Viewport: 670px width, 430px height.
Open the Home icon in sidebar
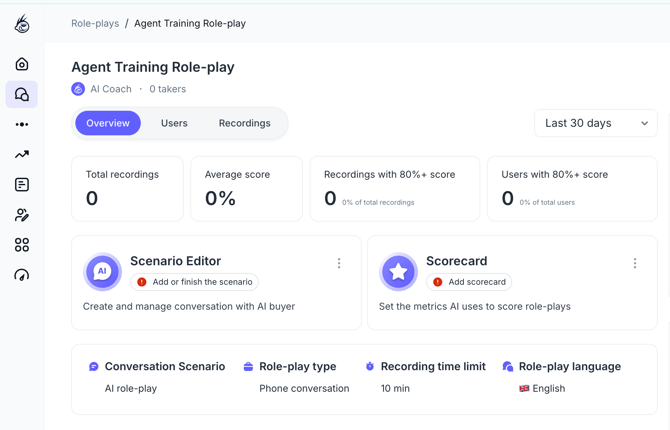[22, 64]
